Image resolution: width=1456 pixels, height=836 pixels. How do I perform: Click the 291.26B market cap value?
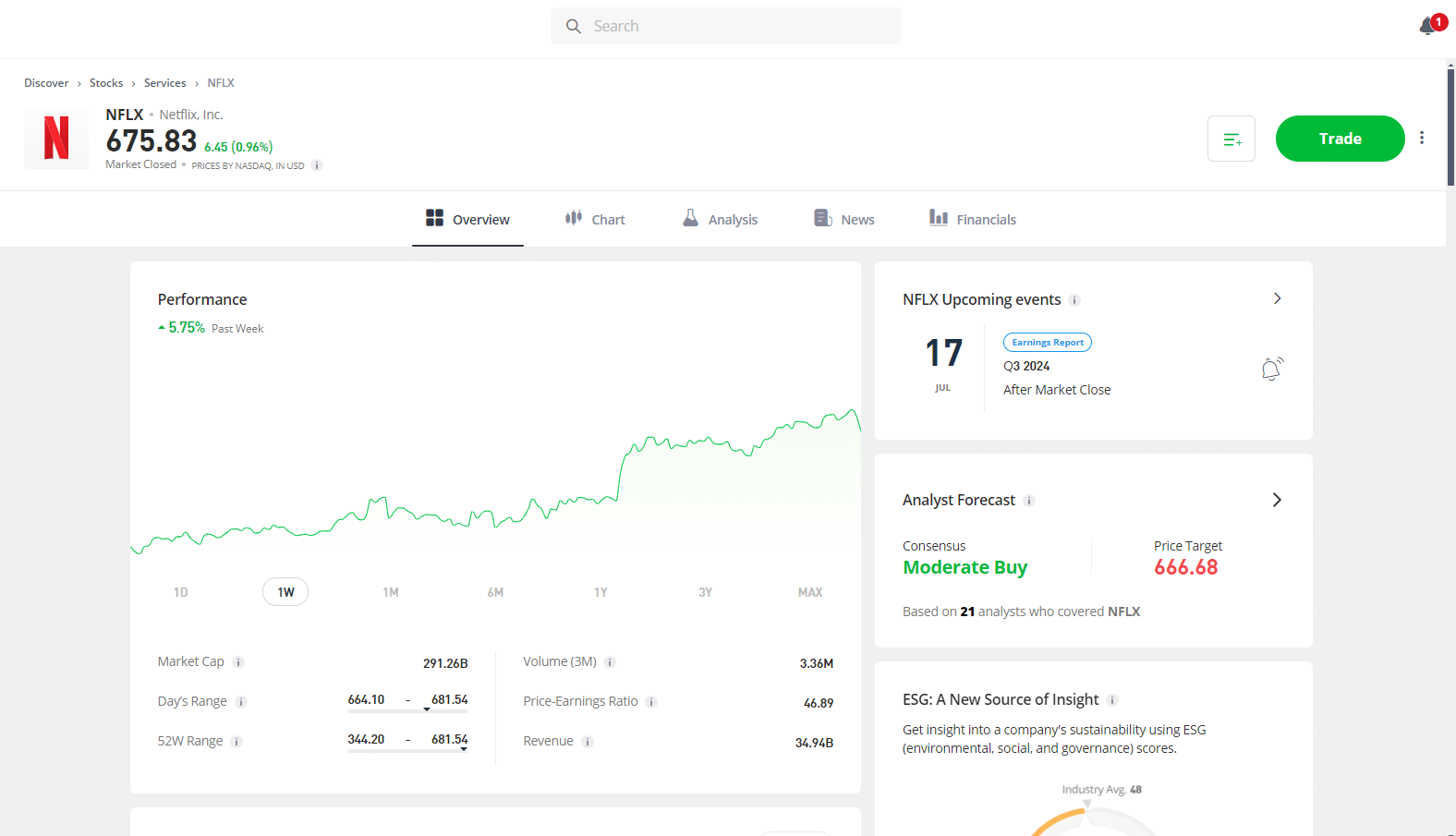[x=445, y=663]
